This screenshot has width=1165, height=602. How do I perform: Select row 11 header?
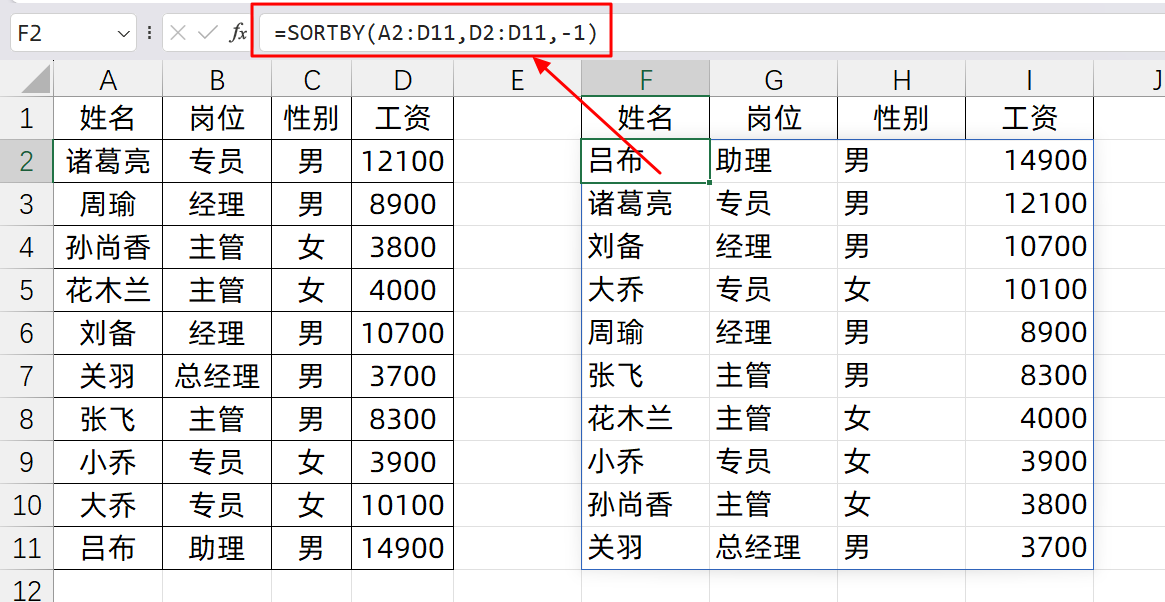[x=27, y=548]
